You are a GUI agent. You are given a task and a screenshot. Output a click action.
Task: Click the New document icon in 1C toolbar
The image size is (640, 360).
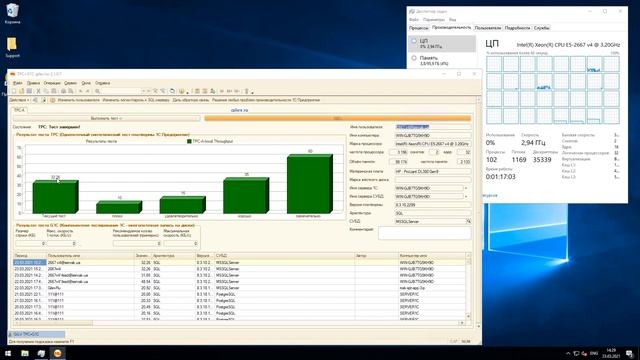click(13, 91)
